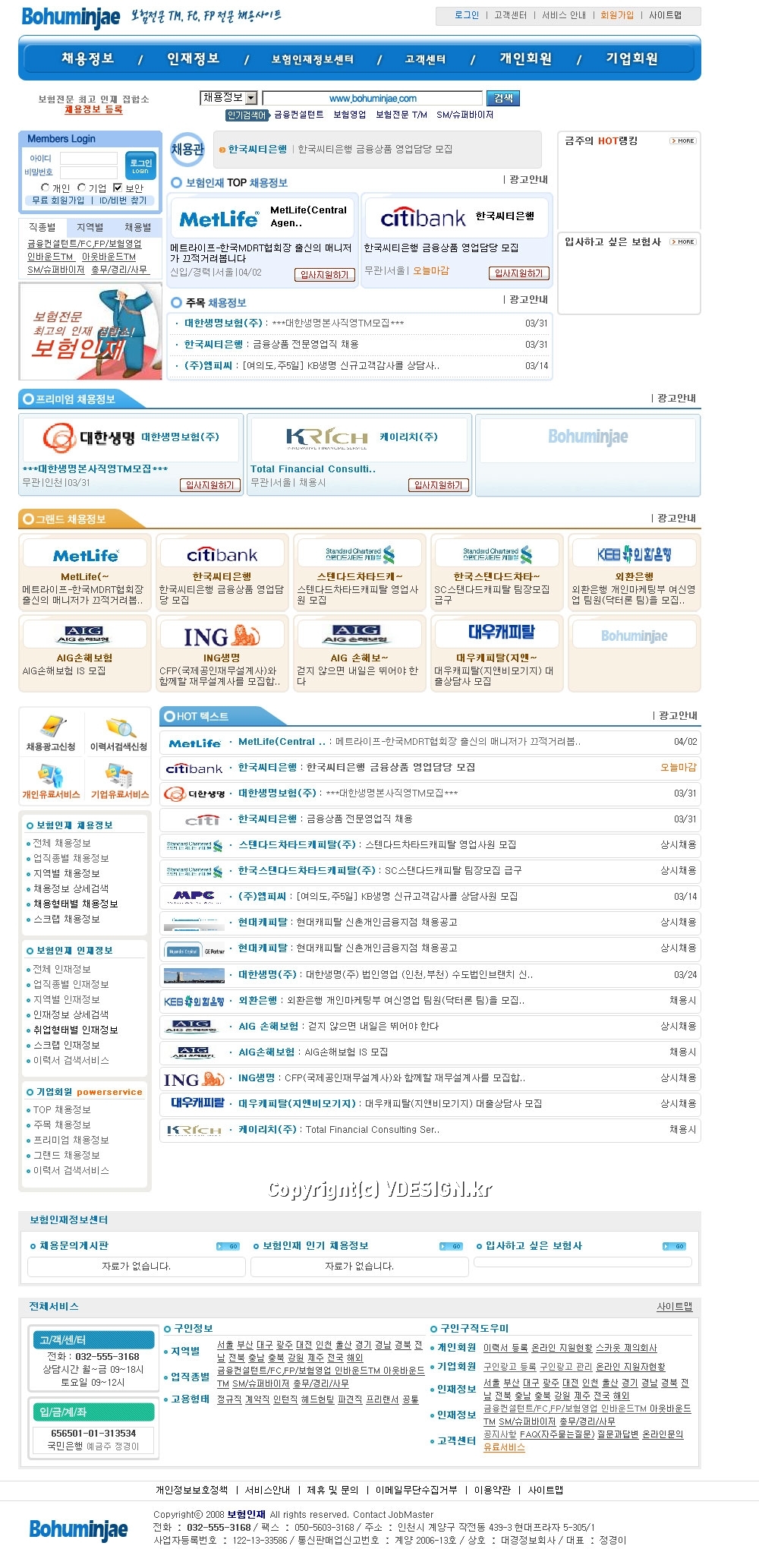This screenshot has width=759, height=1568.
Task: Expand the 채용정보 search category dropdown
Action: pos(230,98)
